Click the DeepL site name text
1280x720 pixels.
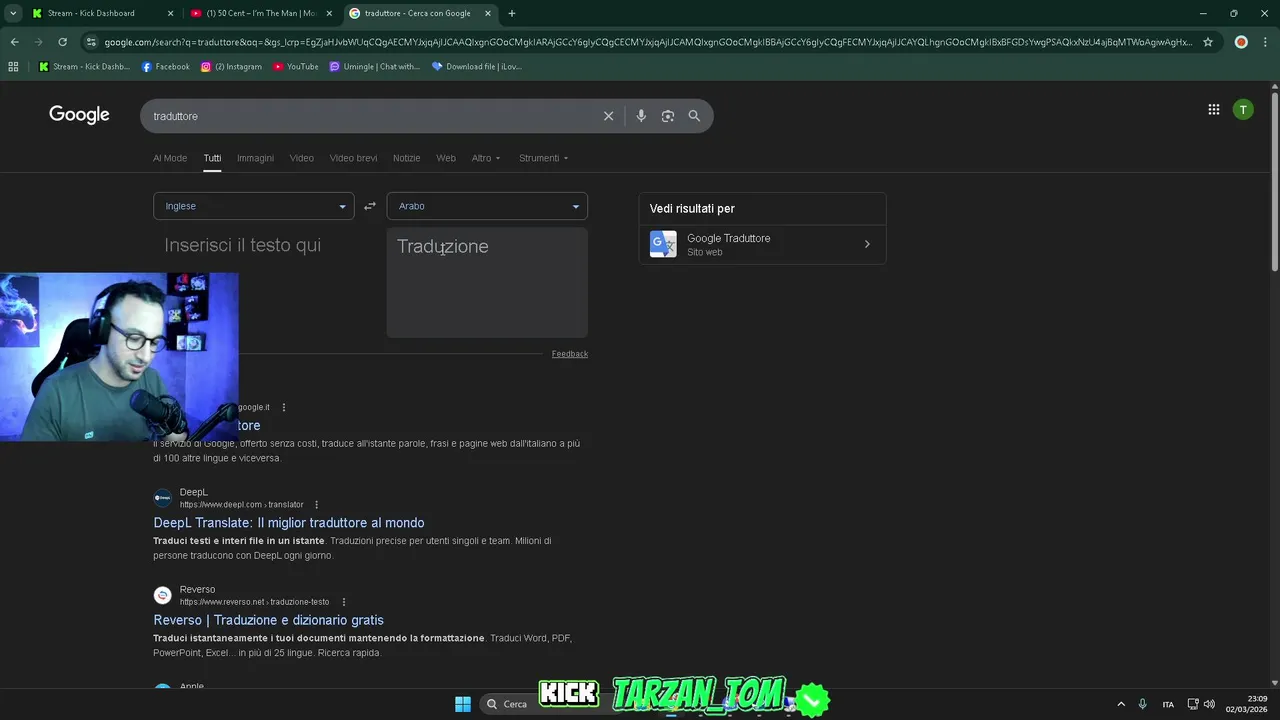coord(194,492)
